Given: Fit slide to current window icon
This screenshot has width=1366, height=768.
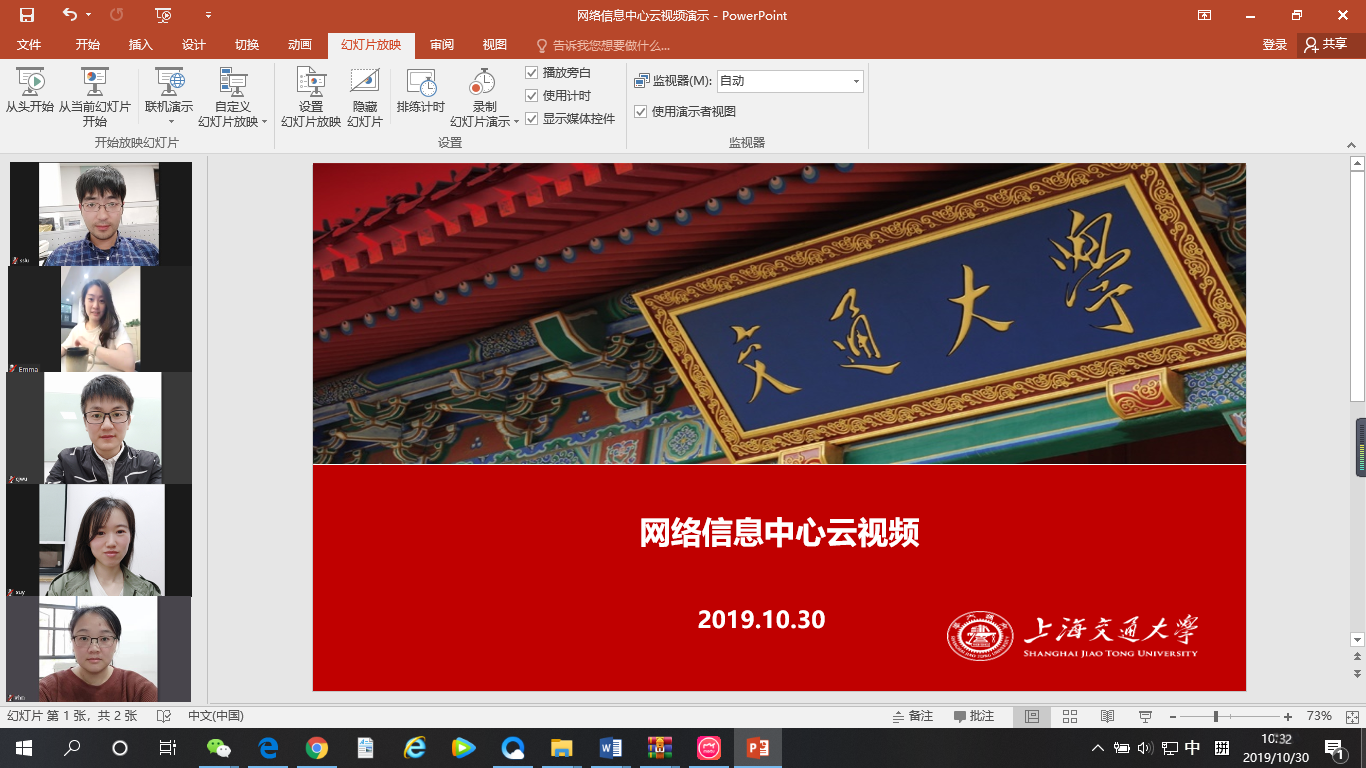Looking at the screenshot, I should 1353,716.
